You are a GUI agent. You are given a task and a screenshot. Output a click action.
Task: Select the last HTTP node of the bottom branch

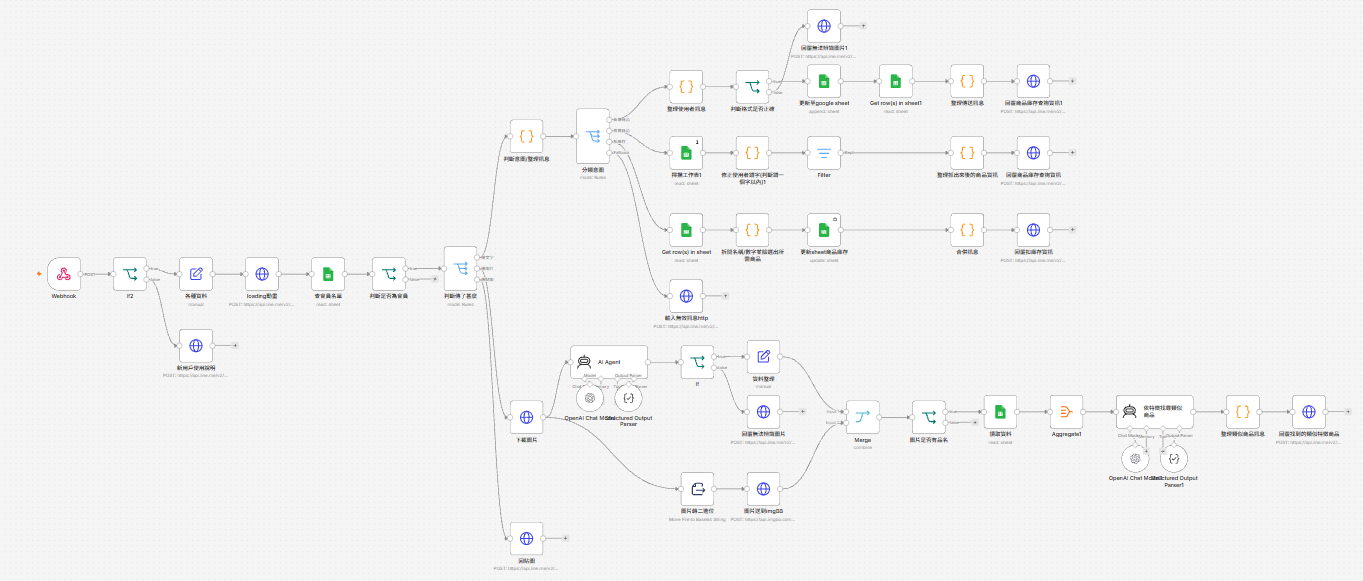1308,411
